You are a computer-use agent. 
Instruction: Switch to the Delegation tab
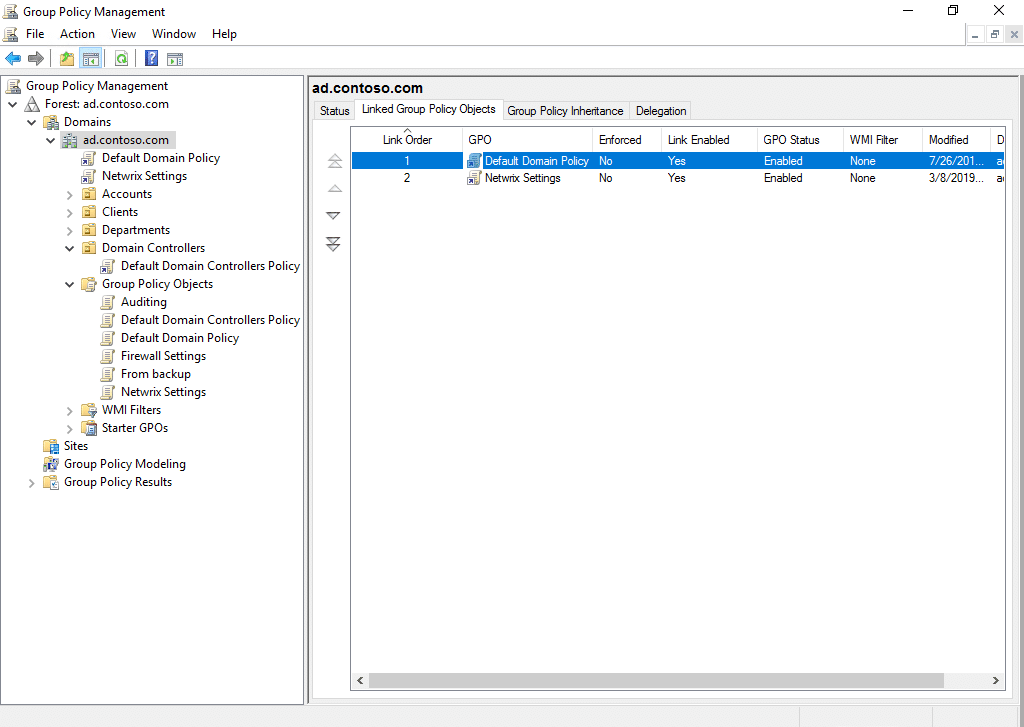[x=661, y=111]
